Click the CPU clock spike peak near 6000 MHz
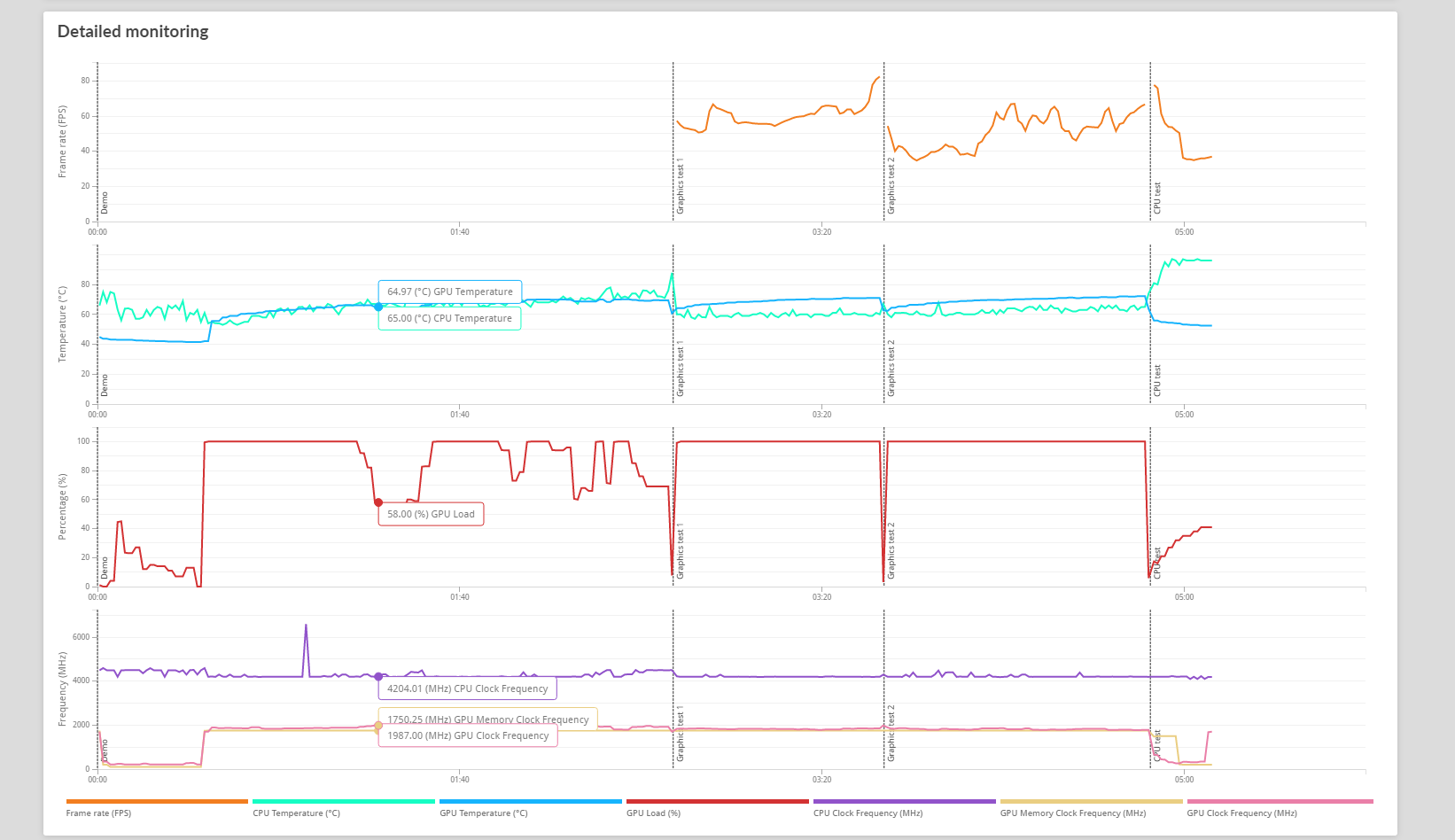The image size is (1455, 840). click(307, 626)
